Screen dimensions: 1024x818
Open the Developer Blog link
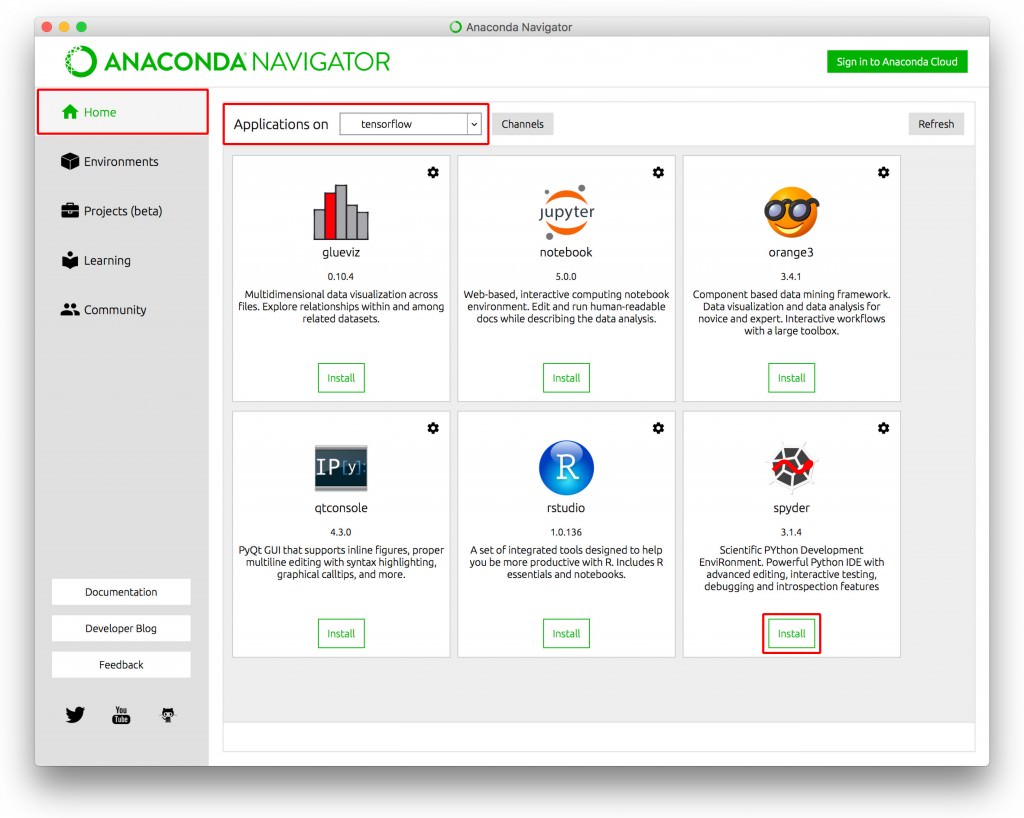(x=121, y=628)
